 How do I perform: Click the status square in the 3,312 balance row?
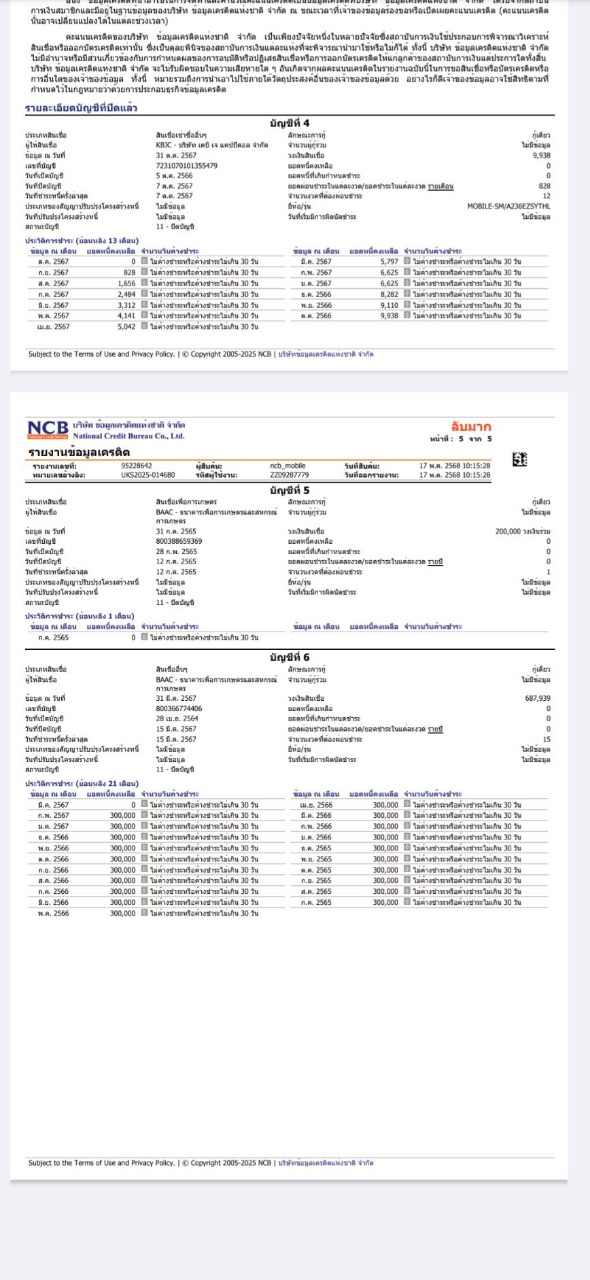point(144,304)
